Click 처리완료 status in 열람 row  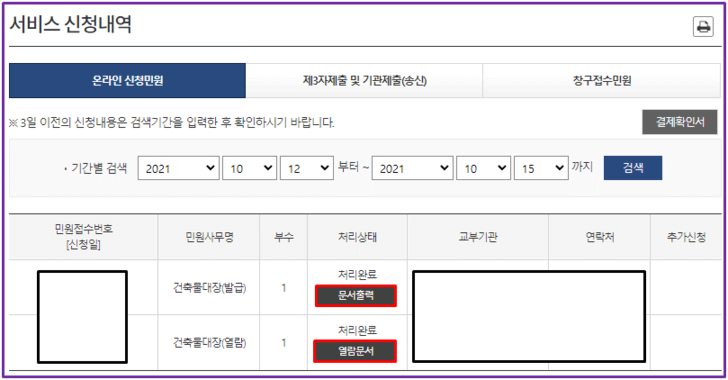[x=357, y=330]
